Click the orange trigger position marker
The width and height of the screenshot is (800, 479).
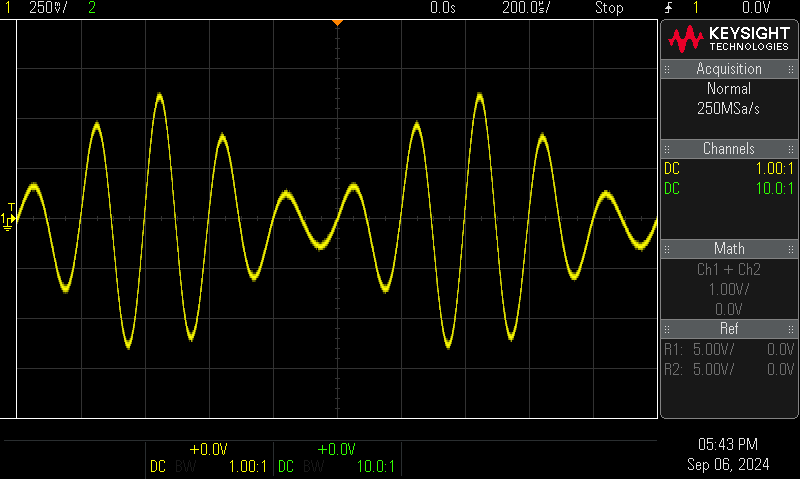click(x=337, y=22)
